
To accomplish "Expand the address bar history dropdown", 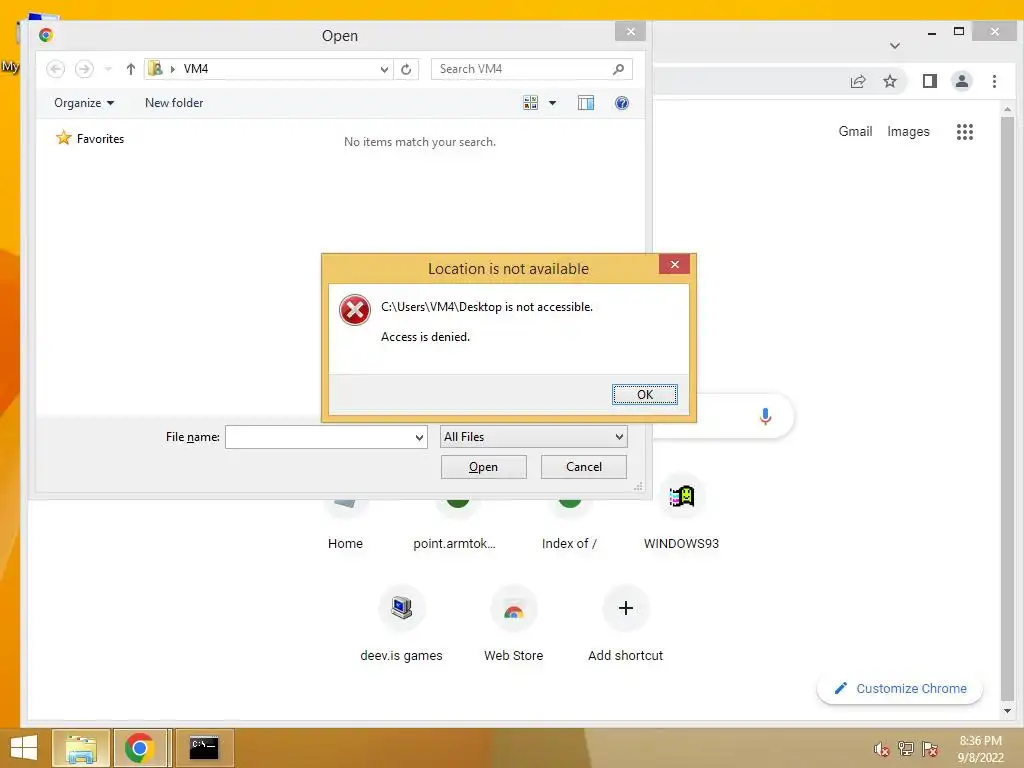I will click(x=384, y=69).
